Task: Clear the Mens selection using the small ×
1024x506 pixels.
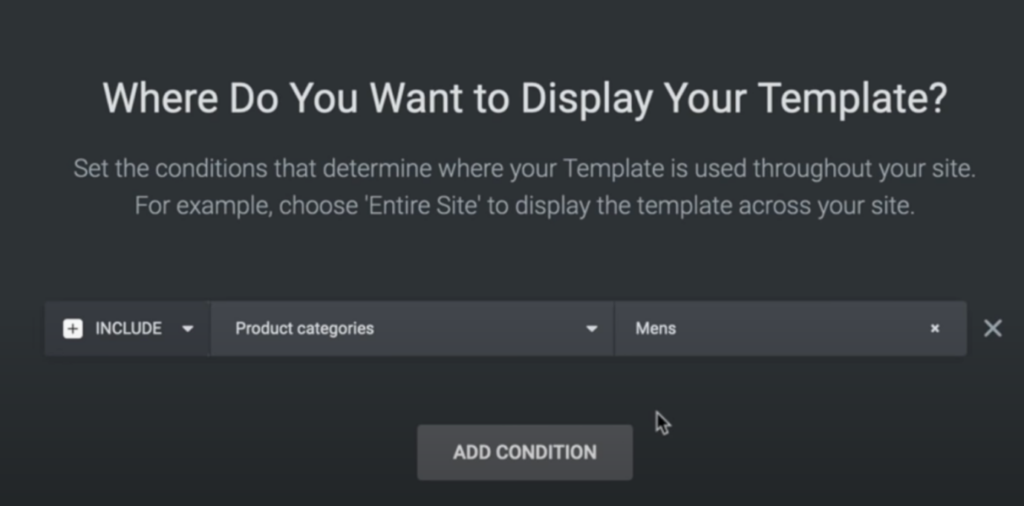Action: point(935,328)
